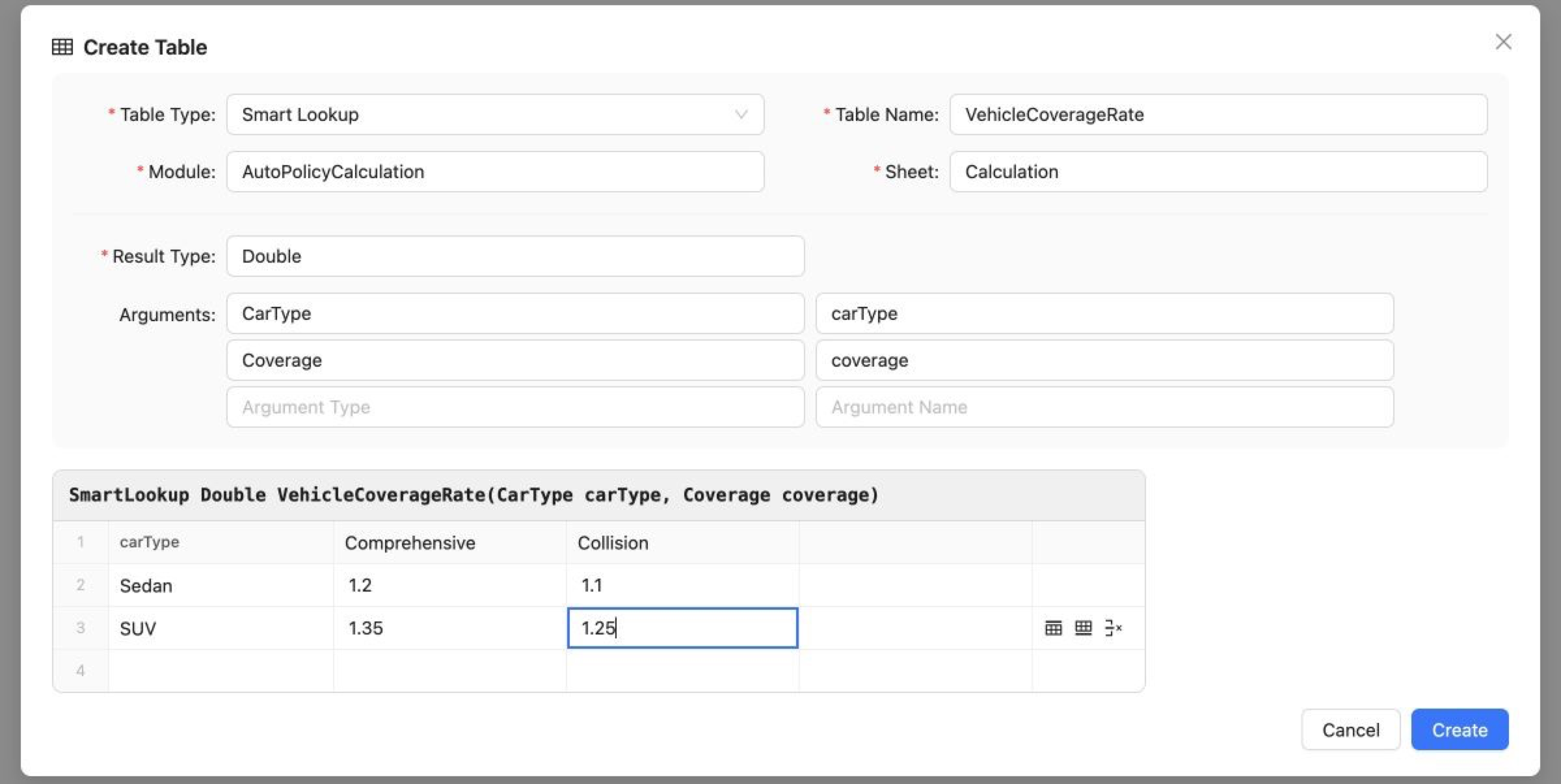Edit the CarType argument type field
The height and width of the screenshot is (784, 1561).
pyautogui.click(x=515, y=313)
